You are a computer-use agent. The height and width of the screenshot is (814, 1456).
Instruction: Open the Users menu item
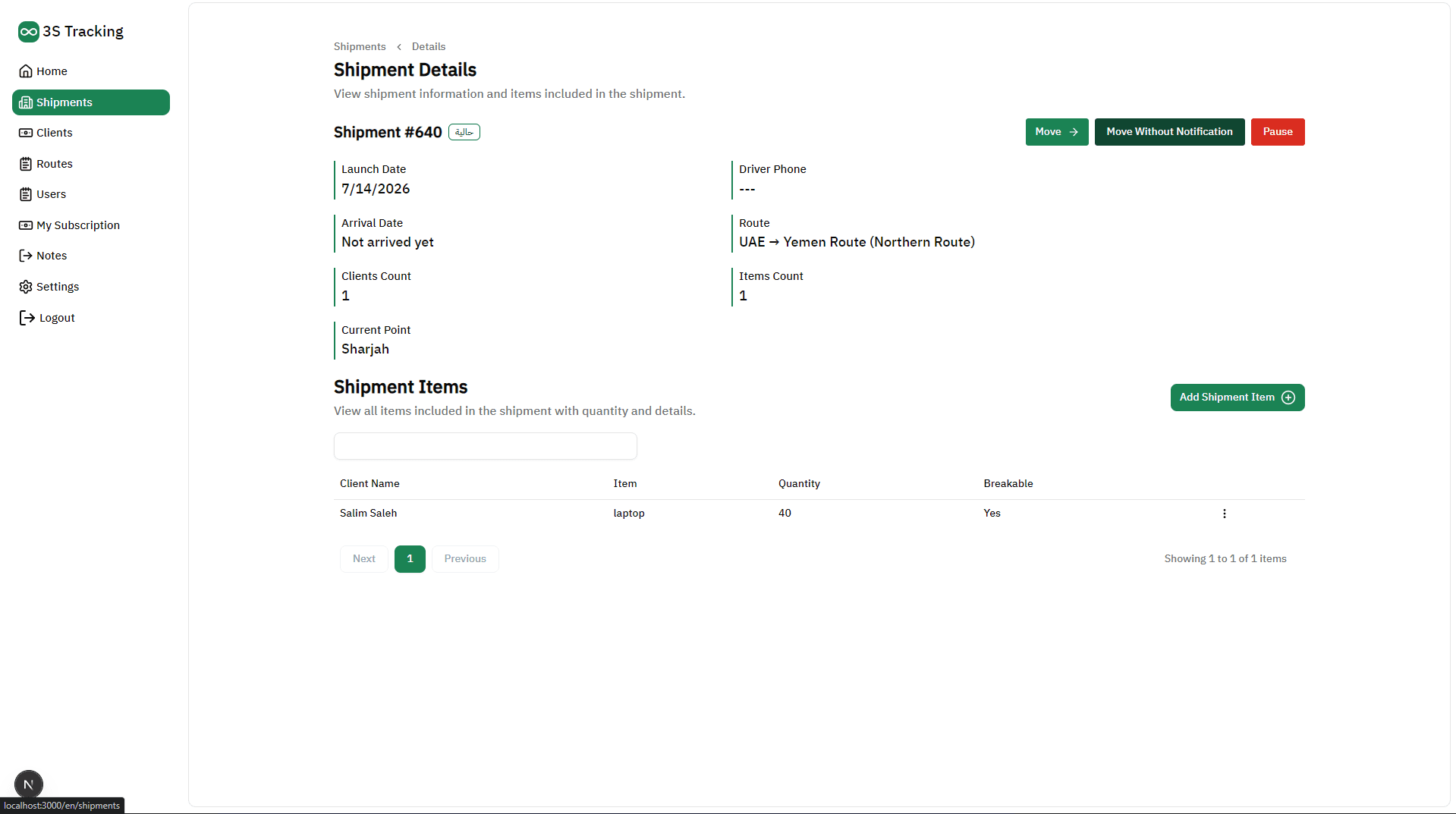click(91, 194)
